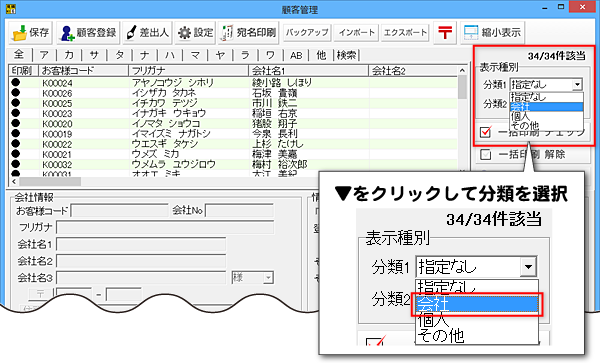Click the app icon in title bar

(11, 8)
